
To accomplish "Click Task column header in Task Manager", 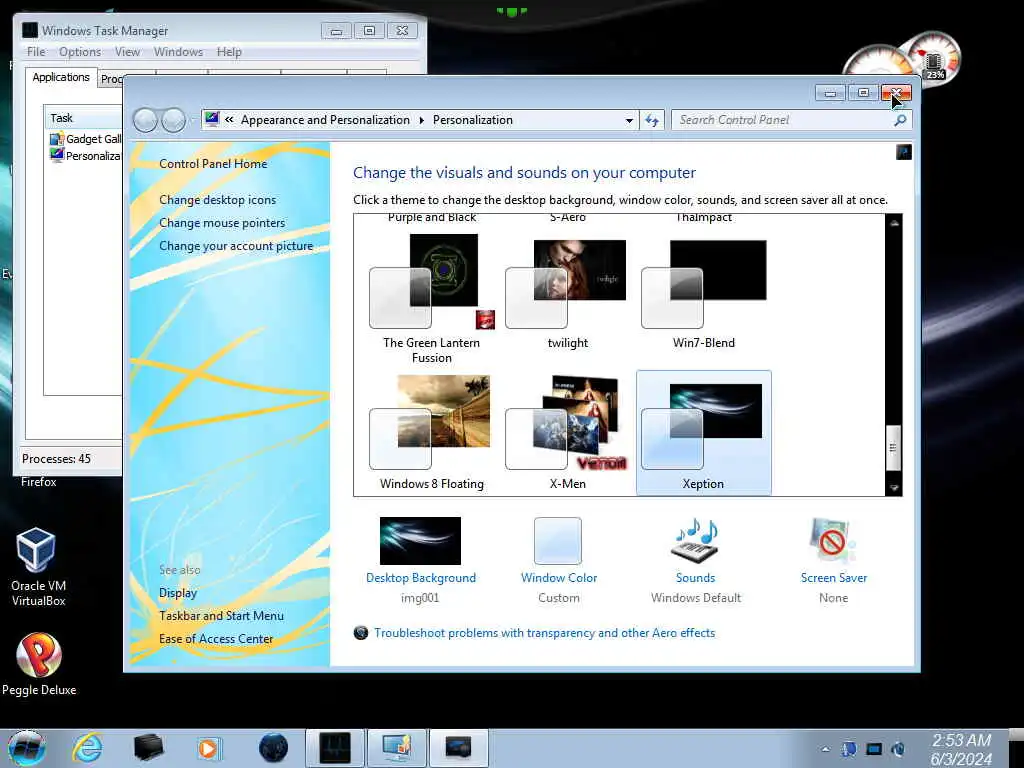I will pyautogui.click(x=83, y=118).
